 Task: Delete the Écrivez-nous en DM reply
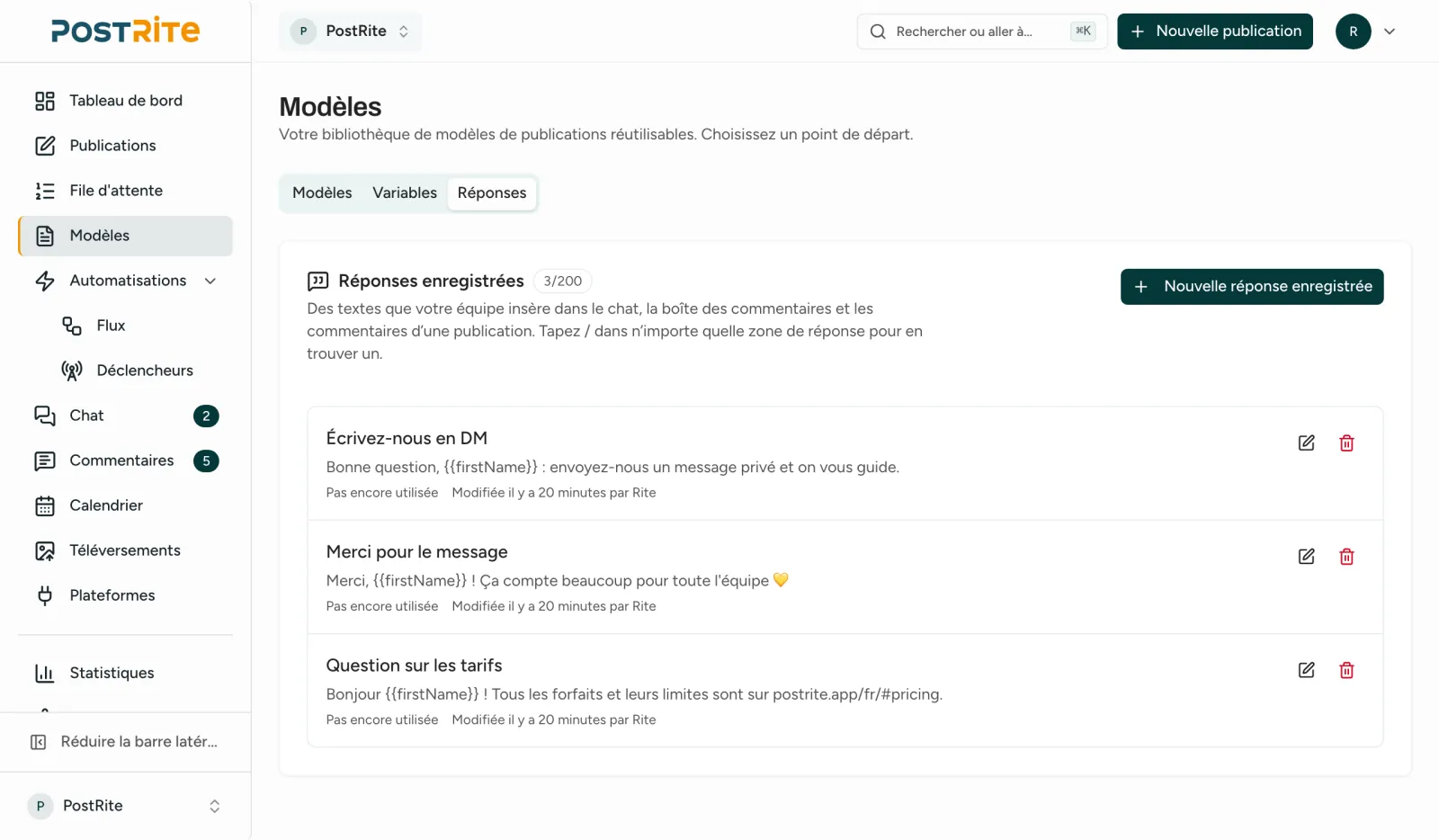point(1346,442)
